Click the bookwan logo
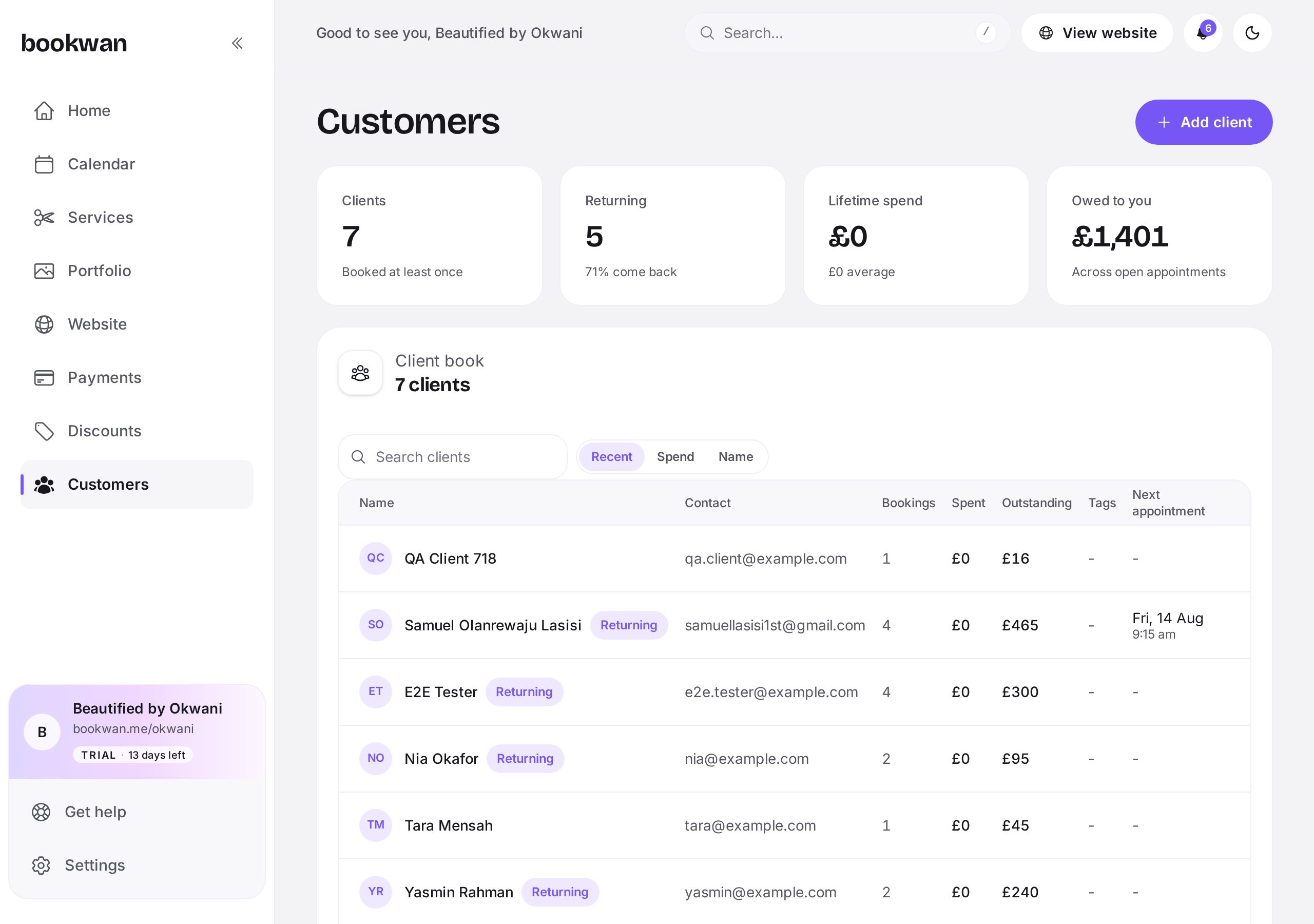The height and width of the screenshot is (924, 1314). pyautogui.click(x=74, y=43)
